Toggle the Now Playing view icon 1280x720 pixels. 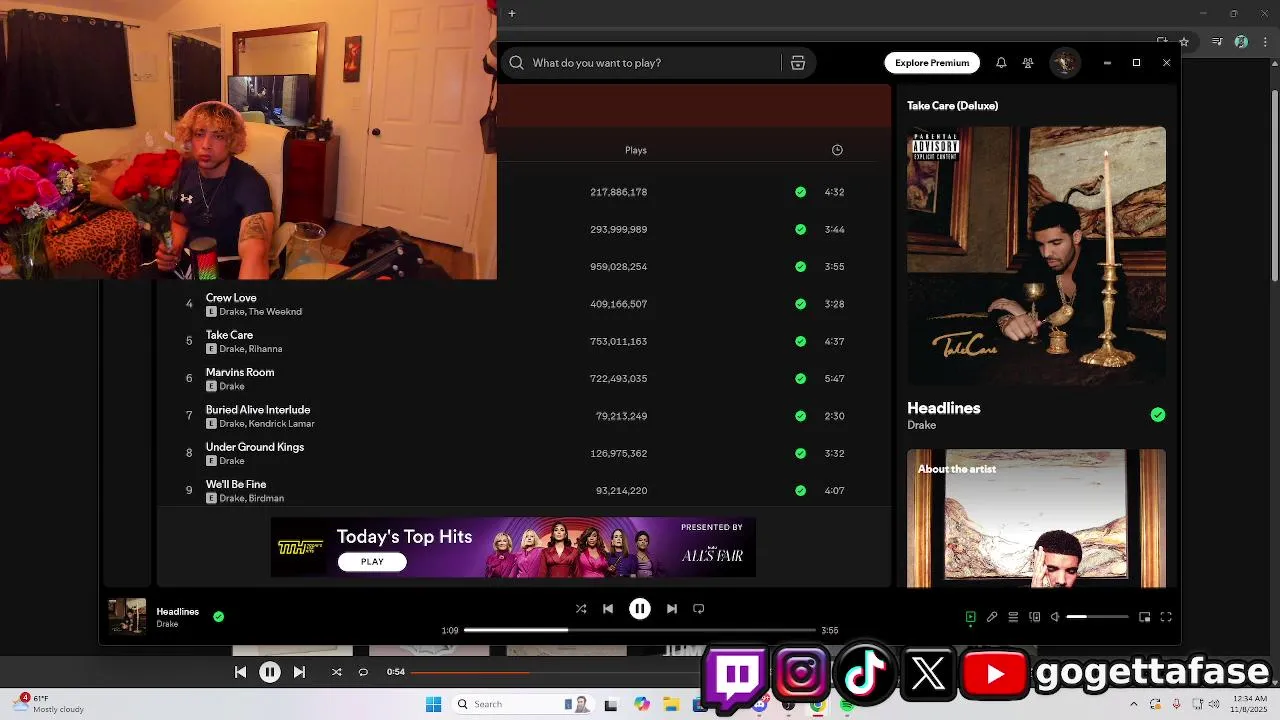click(970, 617)
